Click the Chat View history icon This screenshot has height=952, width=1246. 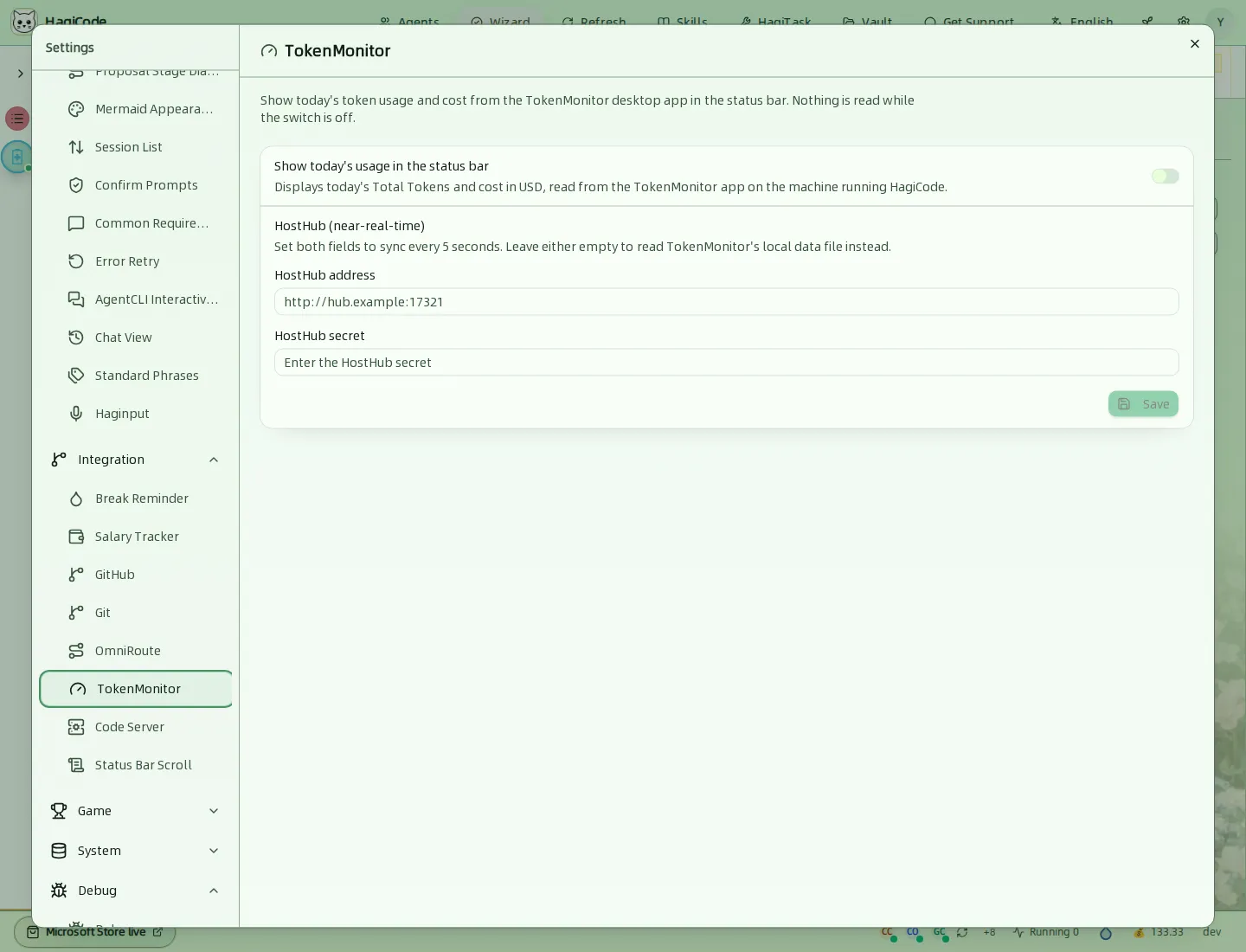[x=76, y=338]
